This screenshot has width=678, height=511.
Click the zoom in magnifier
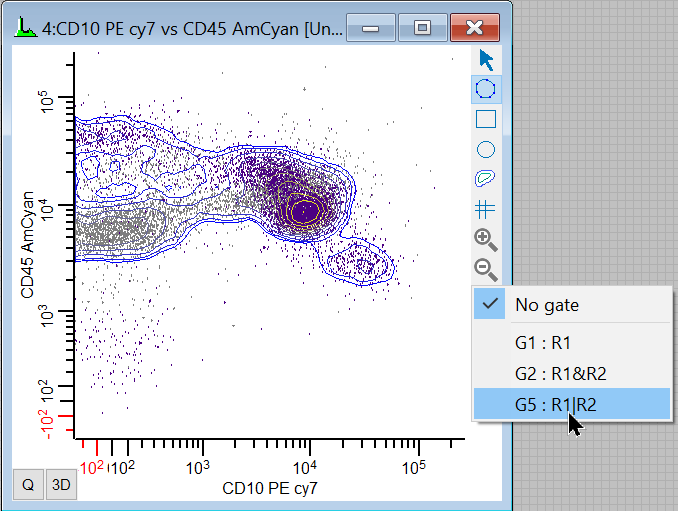pos(486,239)
